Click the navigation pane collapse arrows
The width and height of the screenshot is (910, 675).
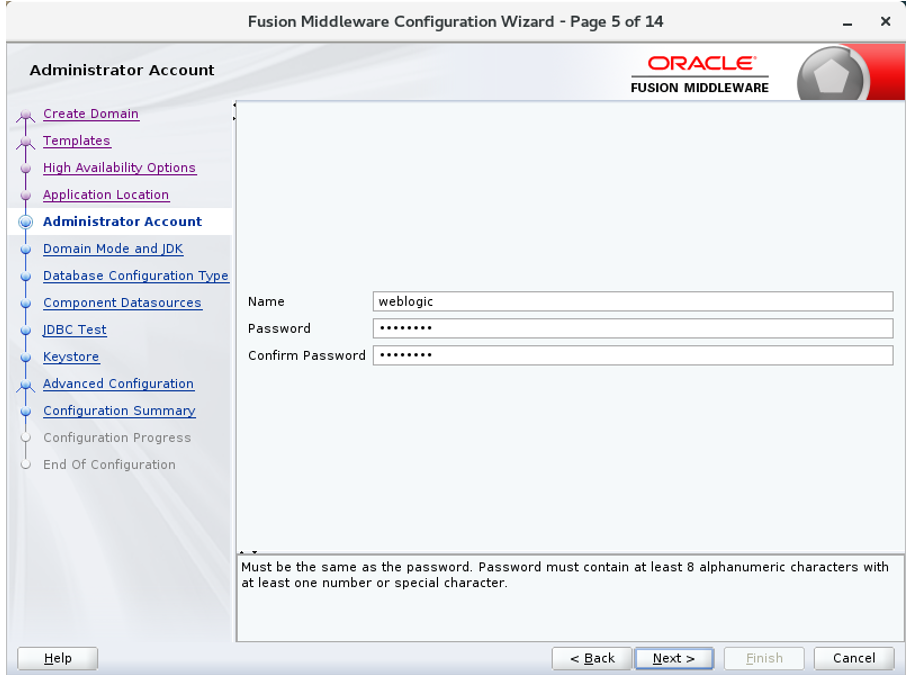point(234,112)
